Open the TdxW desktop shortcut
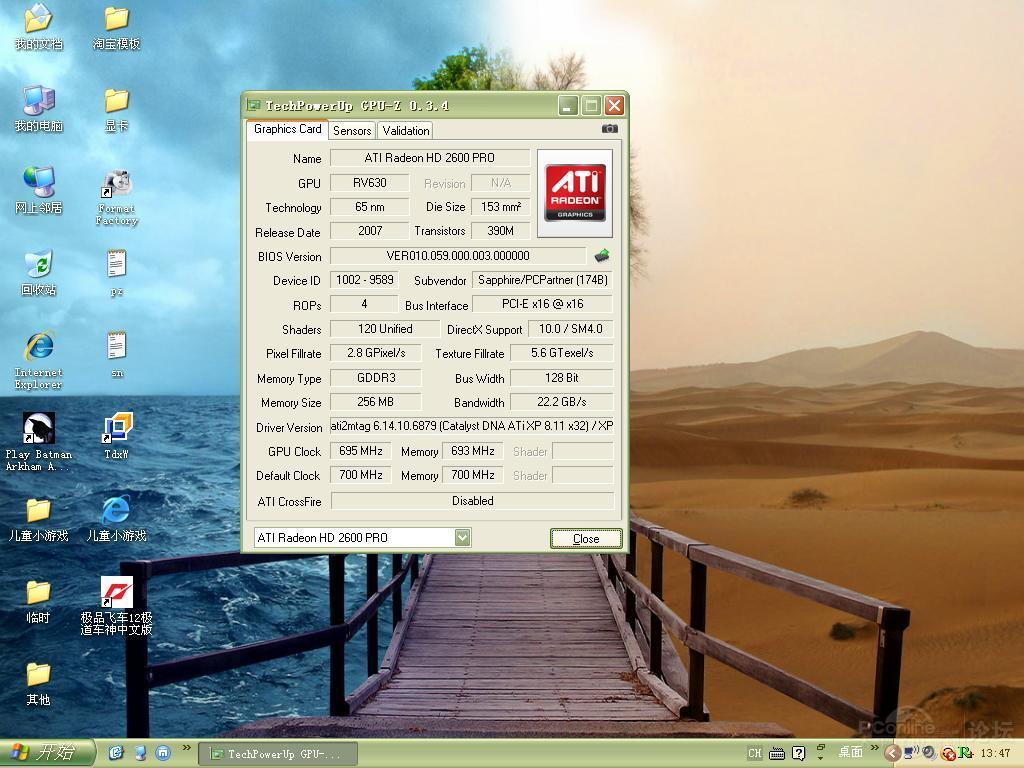 (117, 429)
